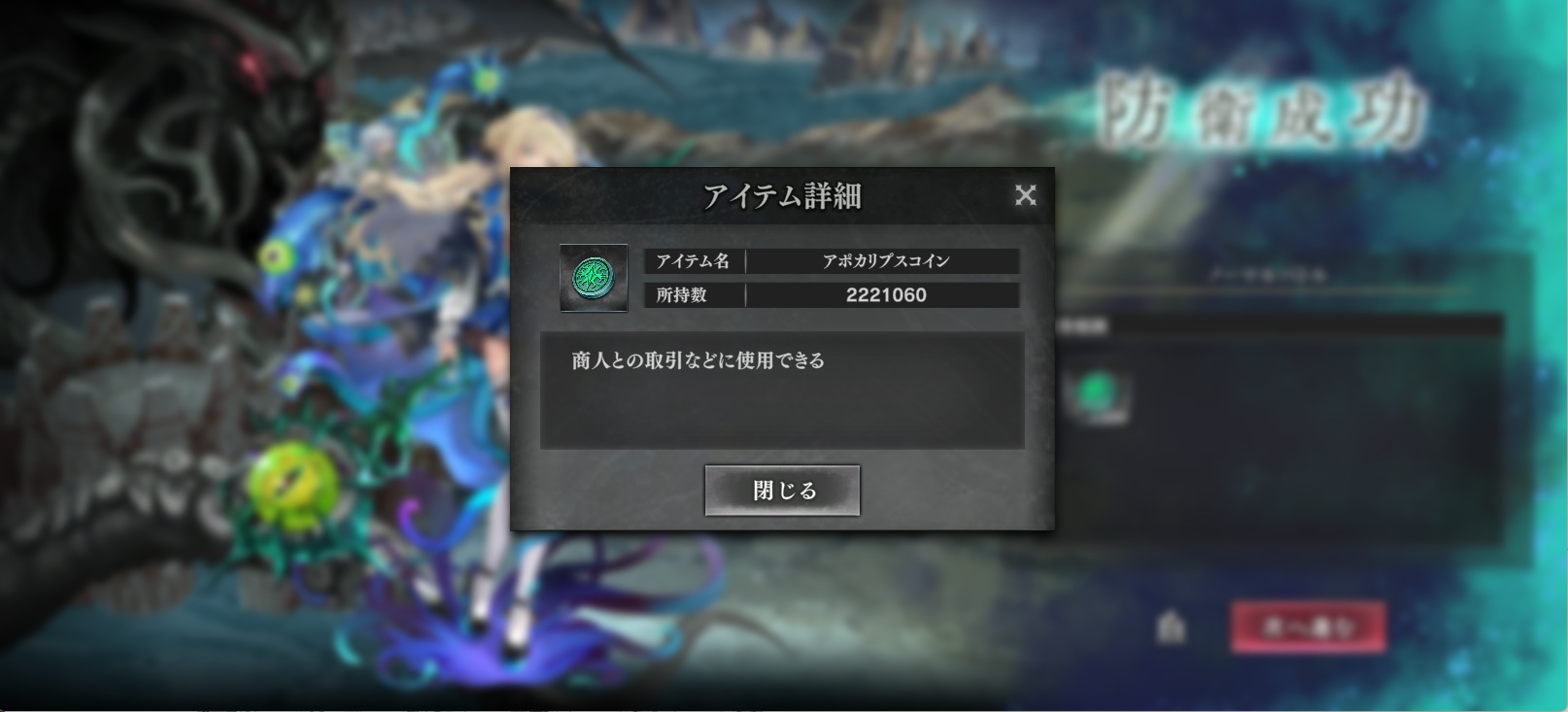1568x712 pixels.
Task: Click the アイテム名 label cell
Action: coord(695,261)
